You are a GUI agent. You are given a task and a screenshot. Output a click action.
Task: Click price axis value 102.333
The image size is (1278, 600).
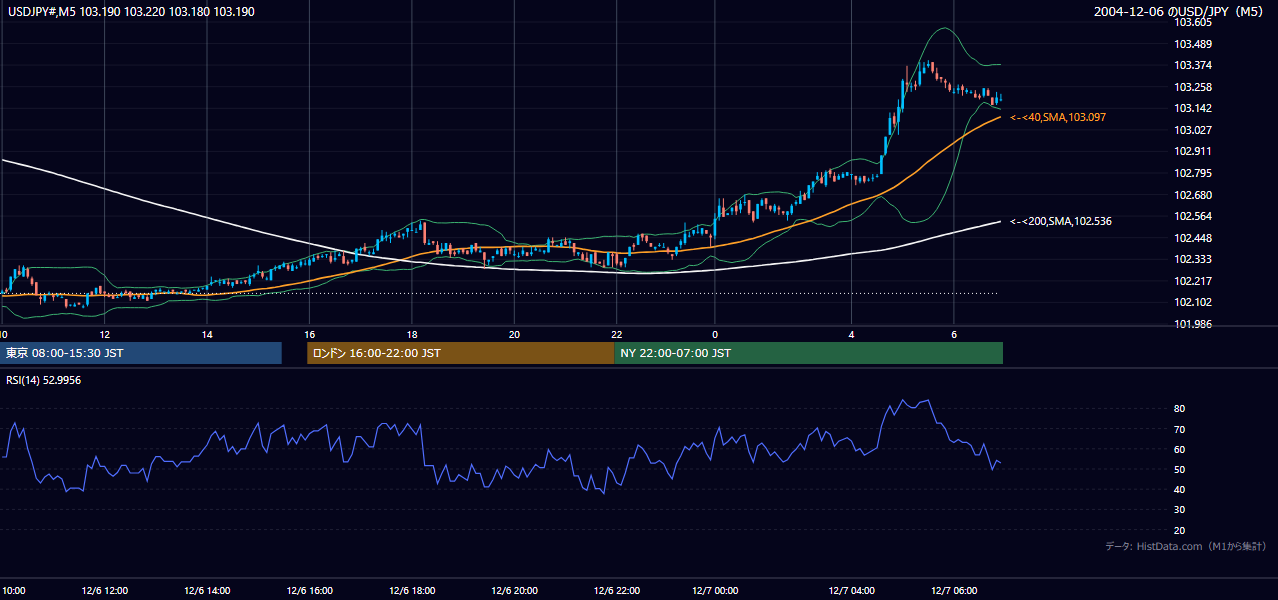pos(1192,259)
